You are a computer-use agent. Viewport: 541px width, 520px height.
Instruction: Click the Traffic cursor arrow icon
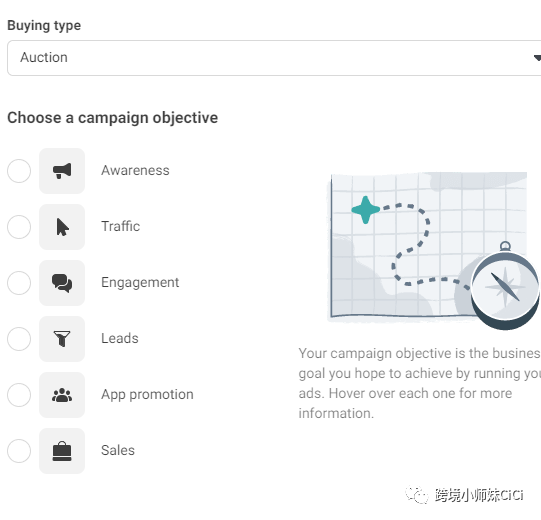pyautogui.click(x=62, y=227)
